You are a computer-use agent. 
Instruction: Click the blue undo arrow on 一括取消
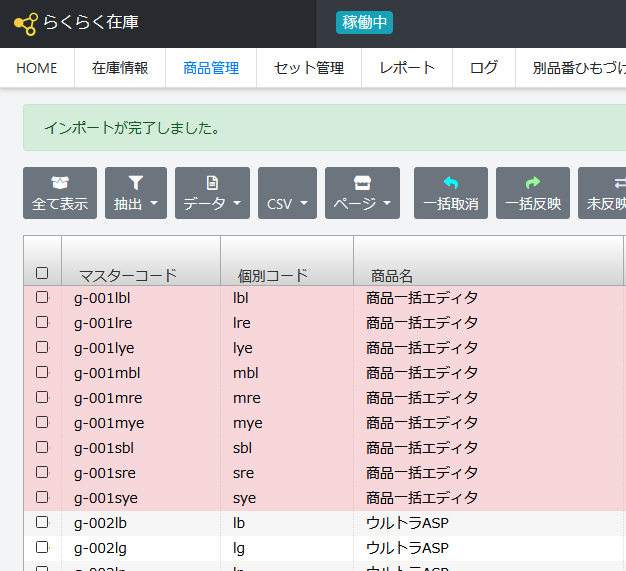(451, 182)
